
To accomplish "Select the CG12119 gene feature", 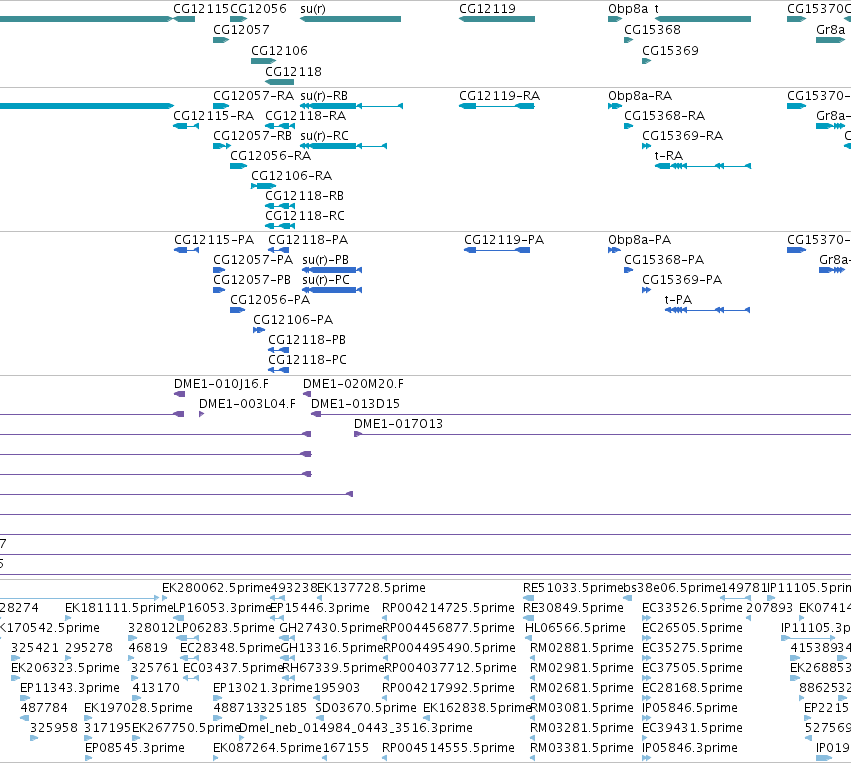I will pyautogui.click(x=497, y=19).
